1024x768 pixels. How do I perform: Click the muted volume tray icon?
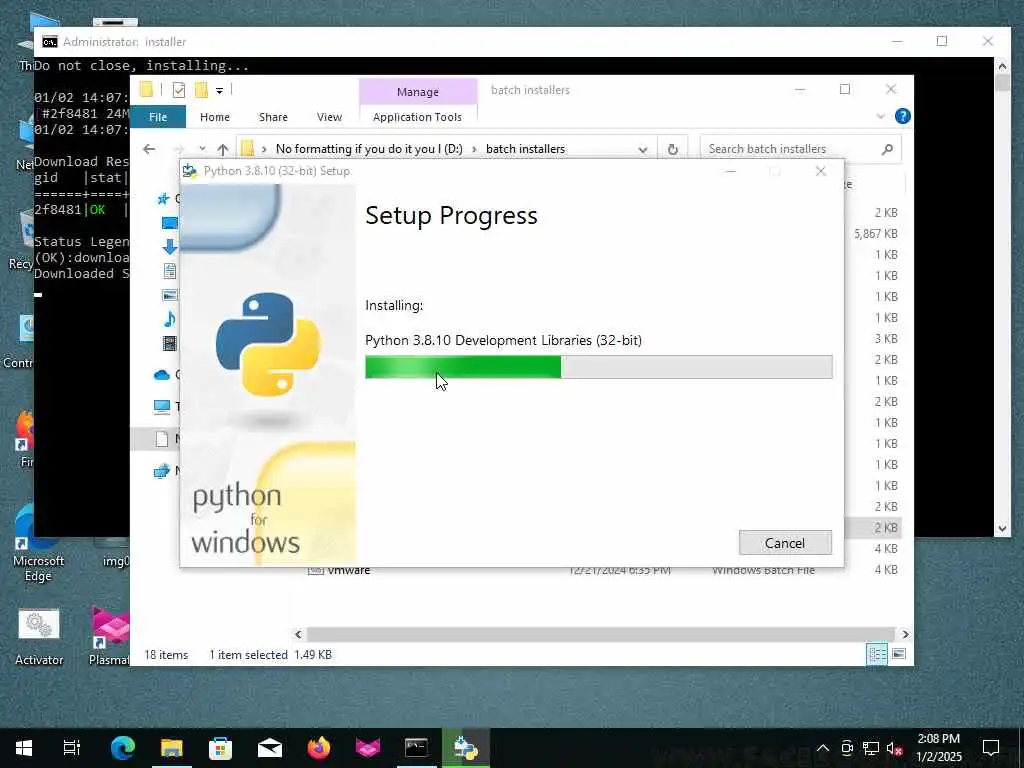click(x=894, y=748)
